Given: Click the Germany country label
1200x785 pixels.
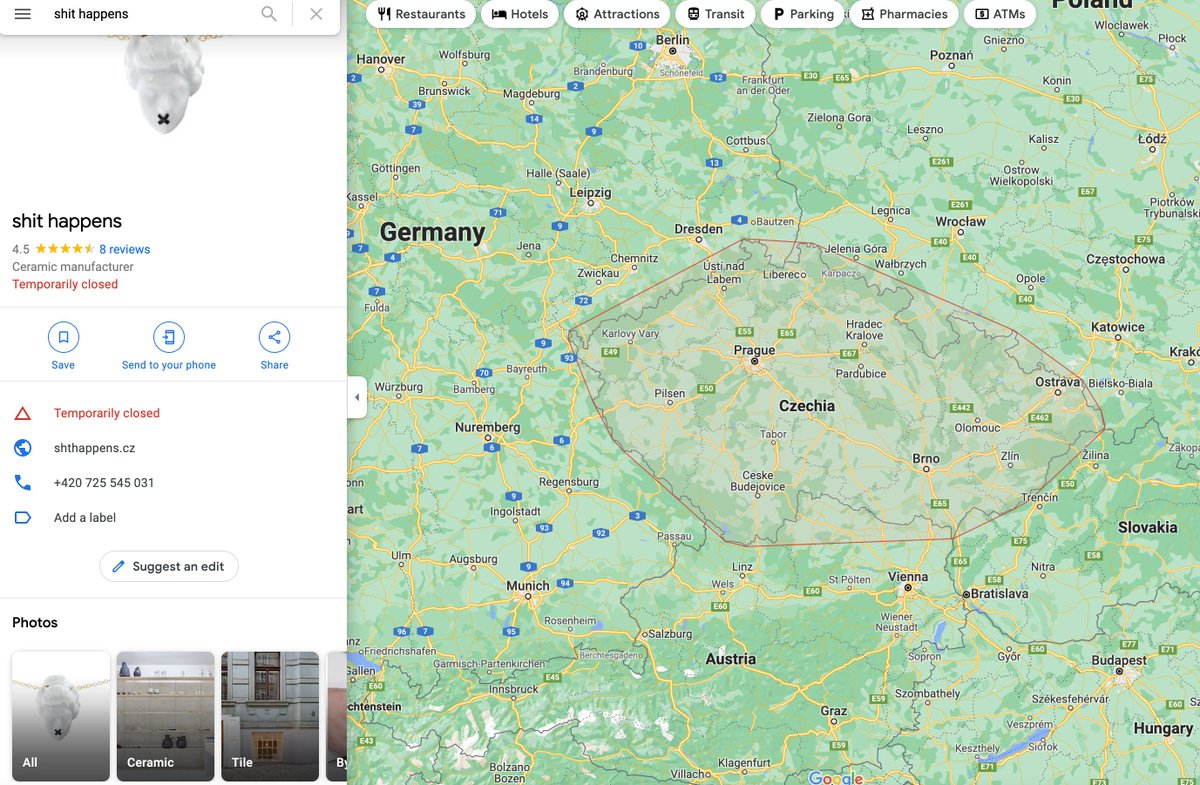Looking at the screenshot, I should point(432,232).
